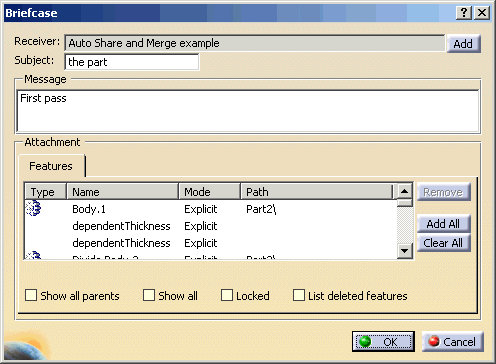This screenshot has height=364, width=496.
Task: Close the Briefcase dialog
Action: click(482, 13)
